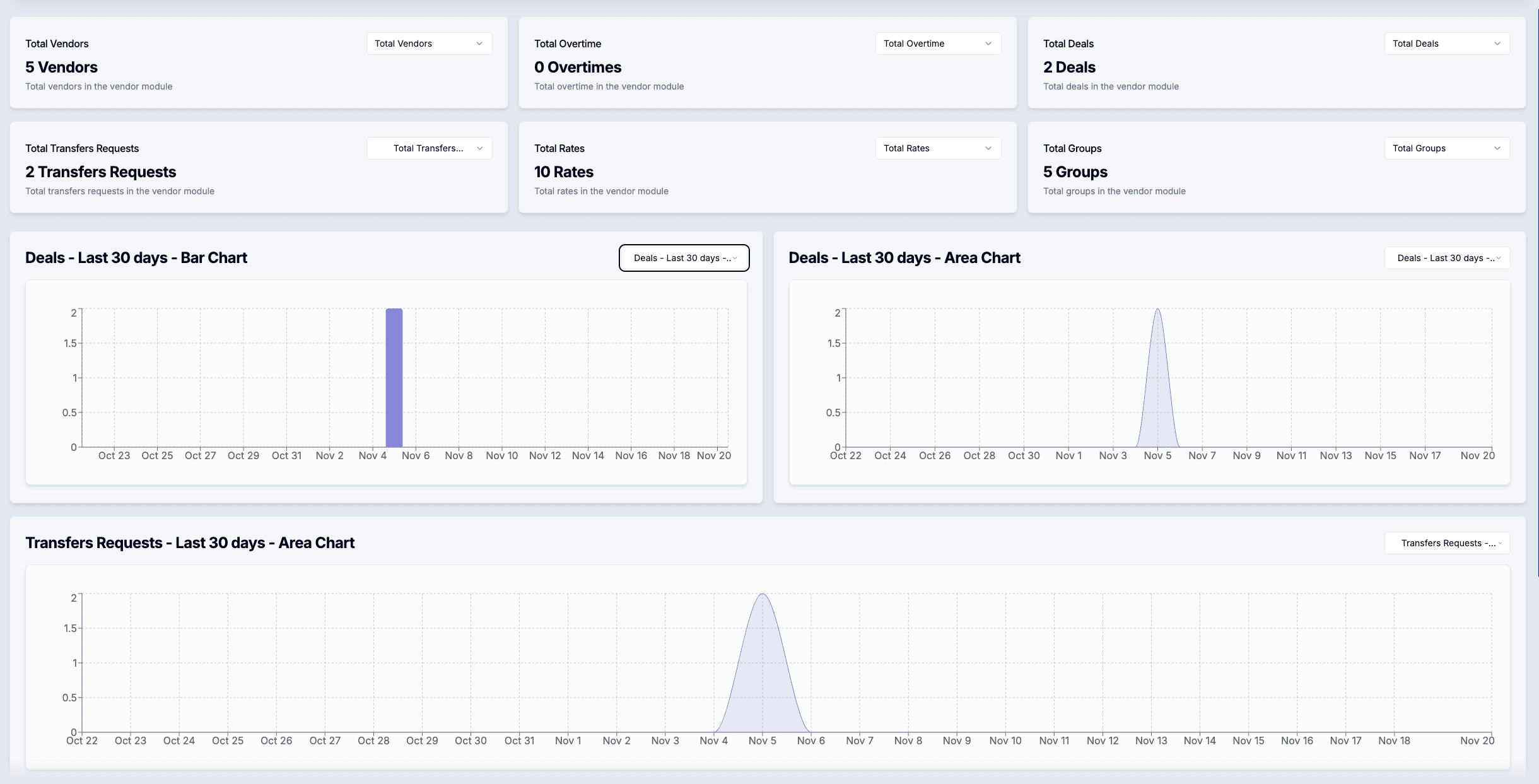Expand the Transfers Requests chart selector
This screenshot has height=784, width=1539.
(x=1446, y=542)
